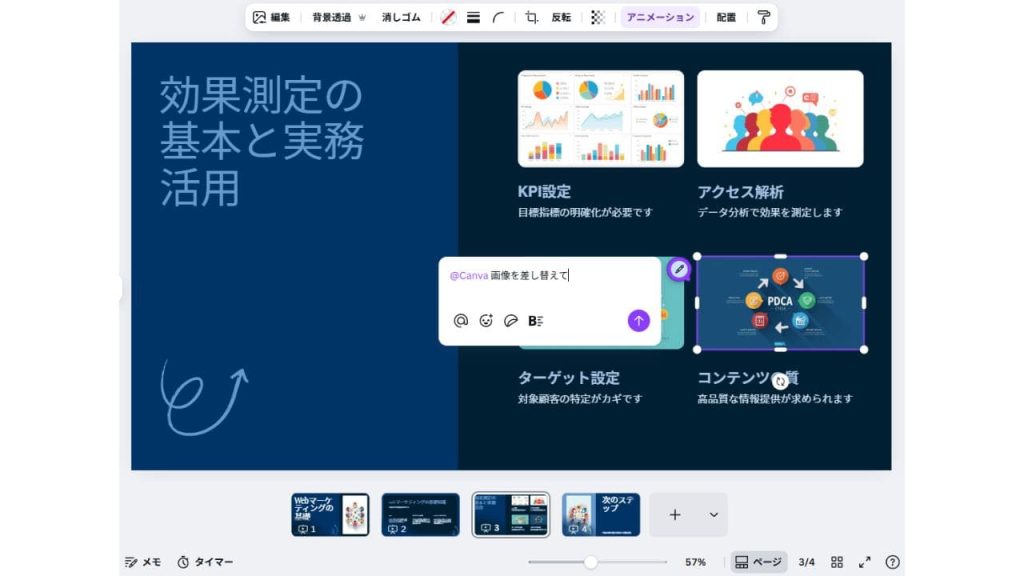Select the corner rounding icon
The image size is (1024, 576).
(498, 17)
